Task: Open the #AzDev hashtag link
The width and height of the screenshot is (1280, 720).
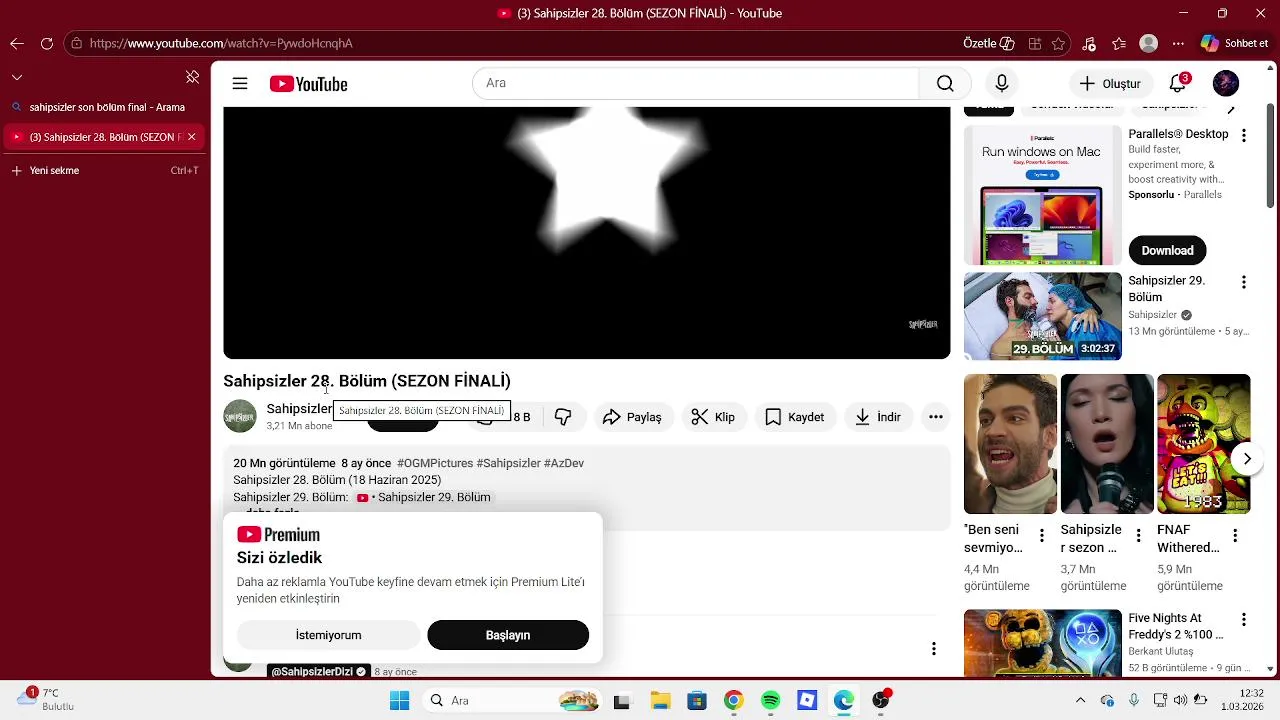Action: (564, 463)
